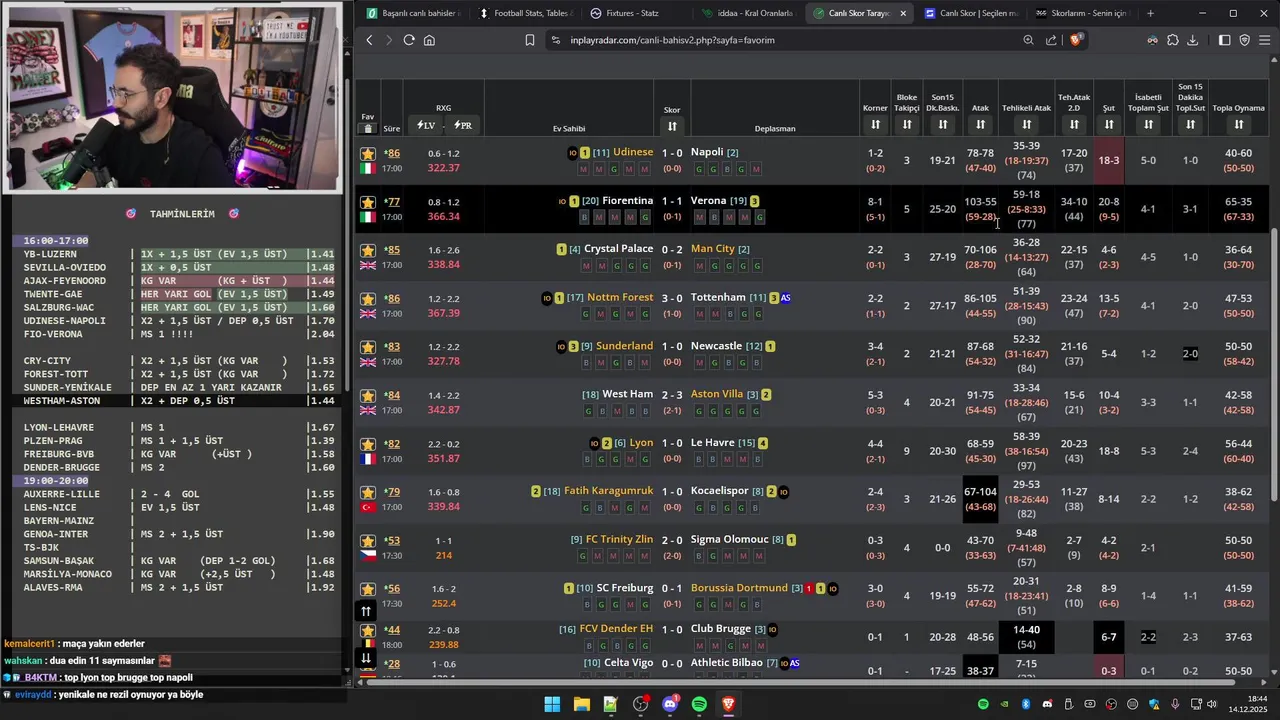Toggle favorite star for West Ham row
Screen dimensions: 1280x720
point(368,396)
